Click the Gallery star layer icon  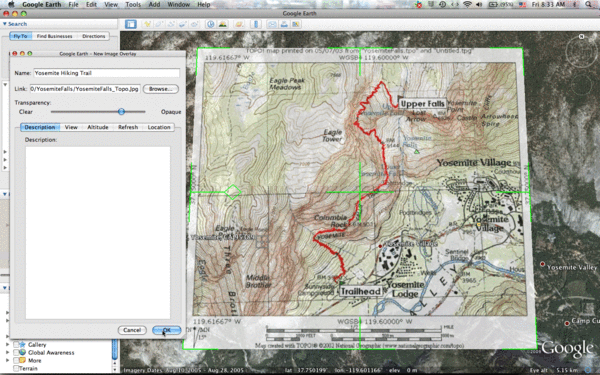23,344
